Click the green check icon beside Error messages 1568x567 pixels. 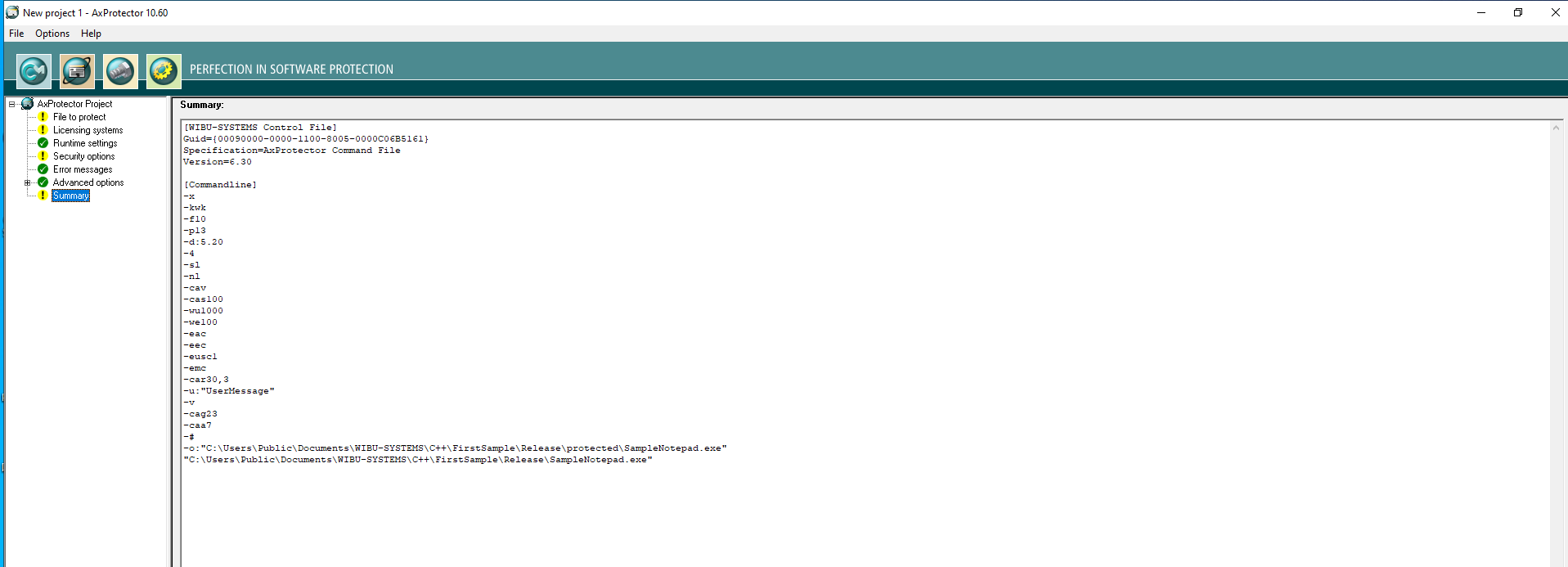pos(43,169)
